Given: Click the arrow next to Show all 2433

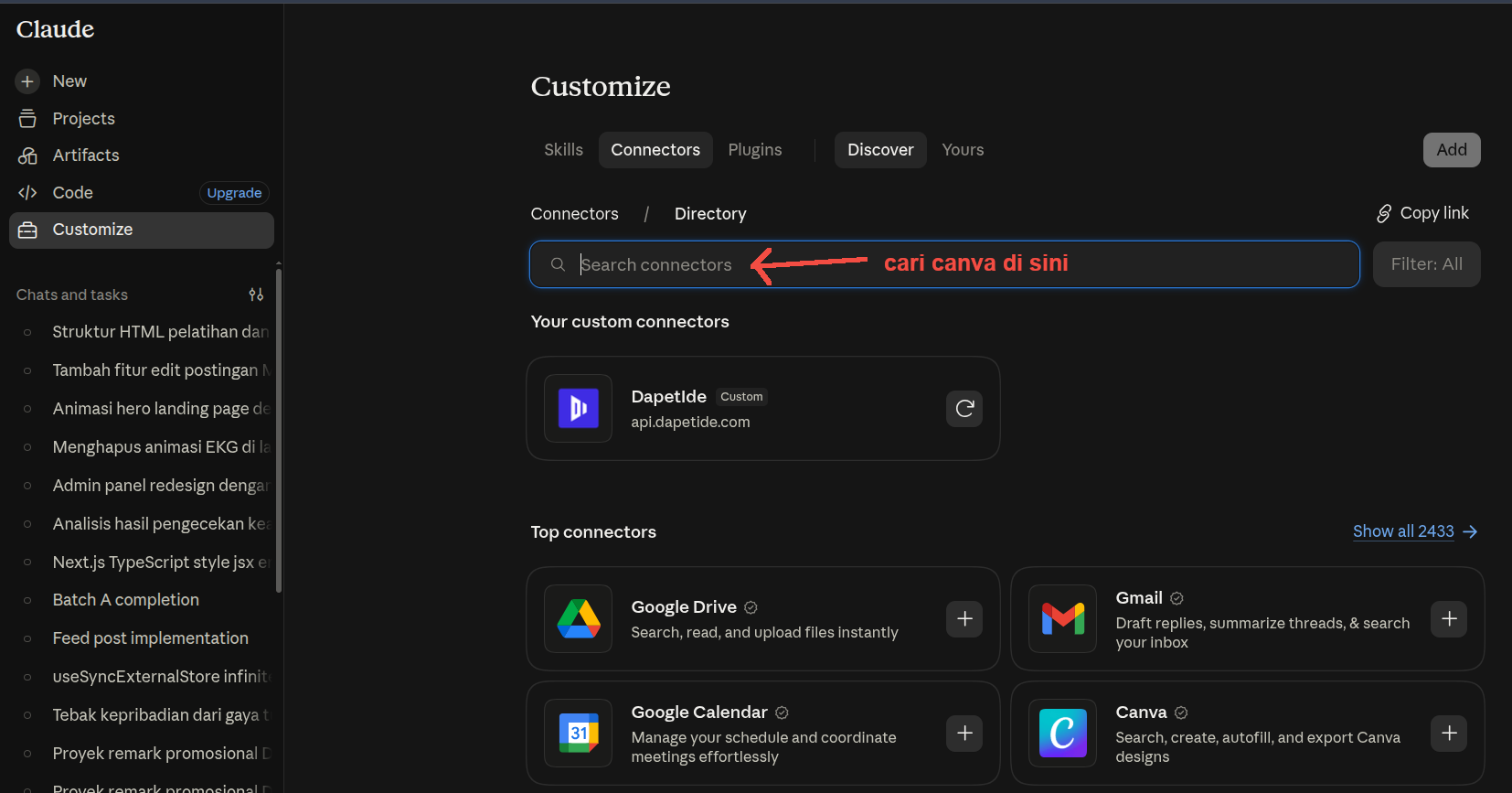Looking at the screenshot, I should pyautogui.click(x=1470, y=532).
